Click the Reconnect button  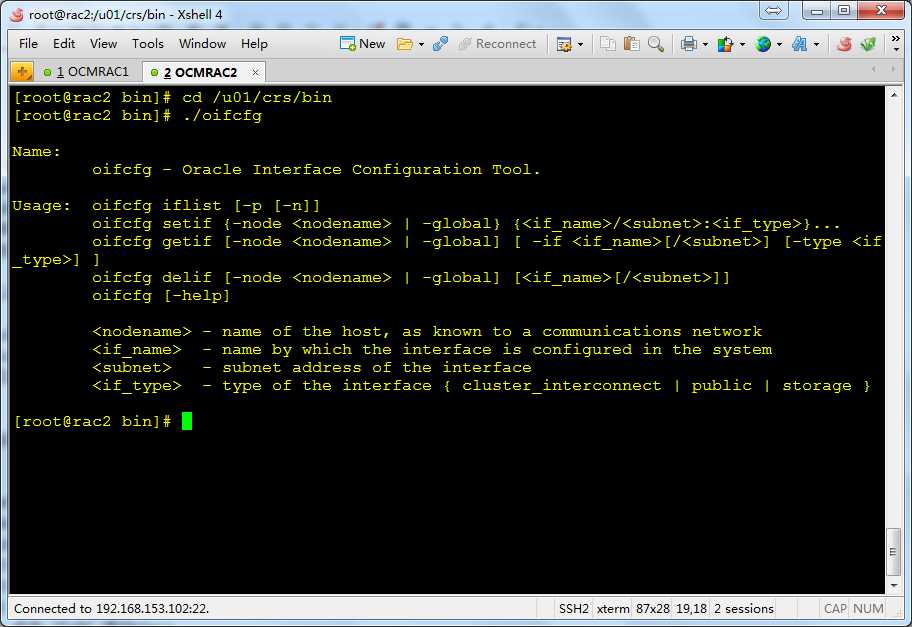point(497,44)
